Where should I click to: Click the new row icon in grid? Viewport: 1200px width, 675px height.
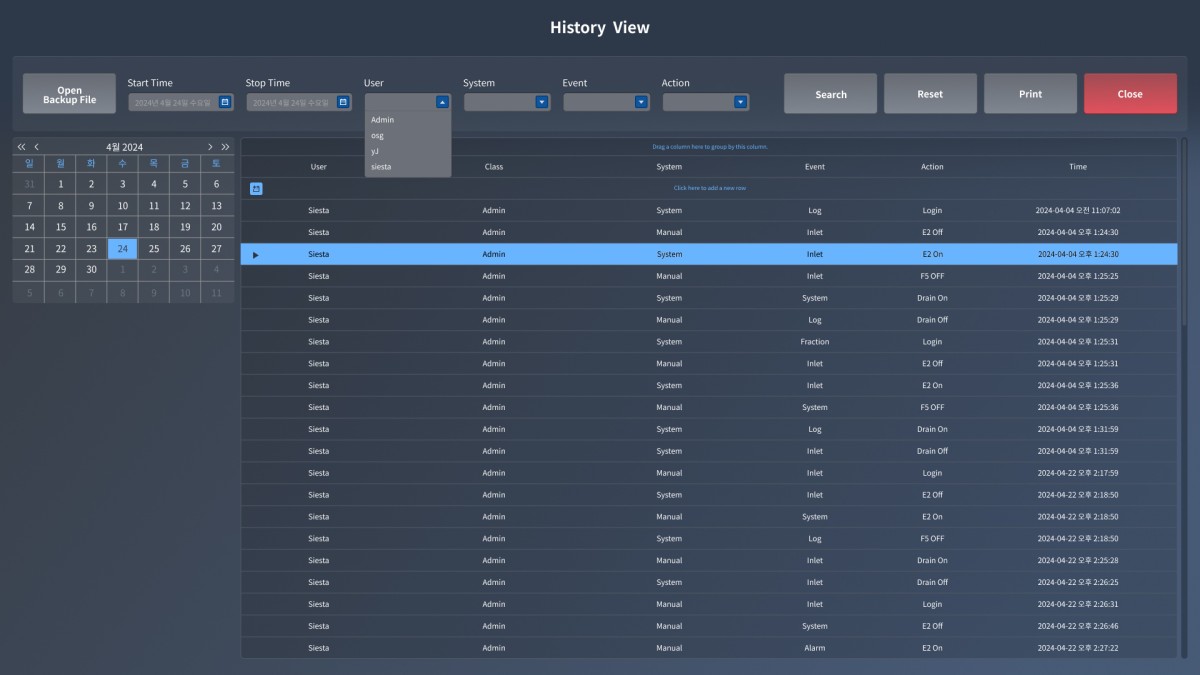coord(256,188)
